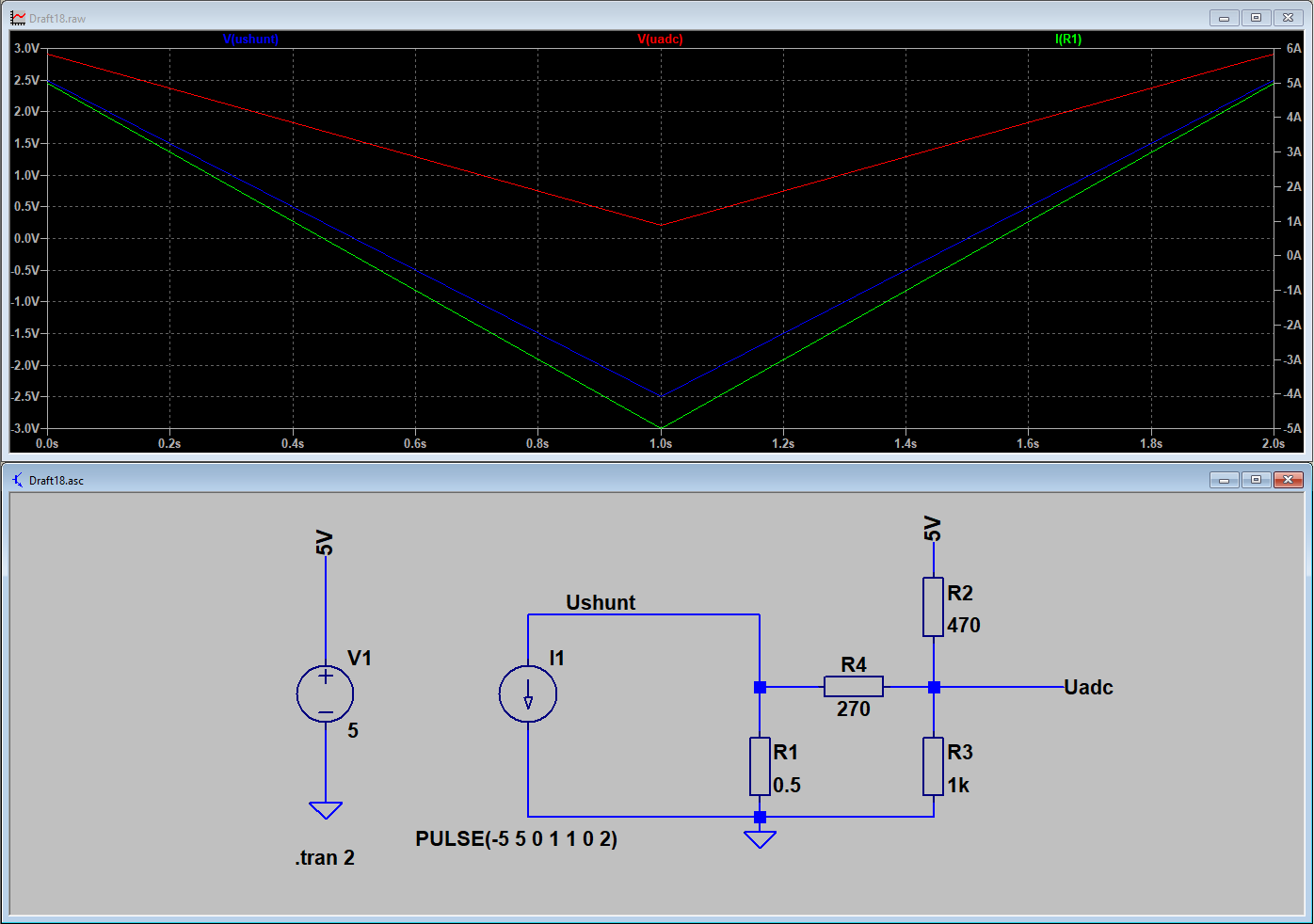
Task: Click the PULSE(-5 5 0 1 1 0 2) value text
Action: click(516, 838)
